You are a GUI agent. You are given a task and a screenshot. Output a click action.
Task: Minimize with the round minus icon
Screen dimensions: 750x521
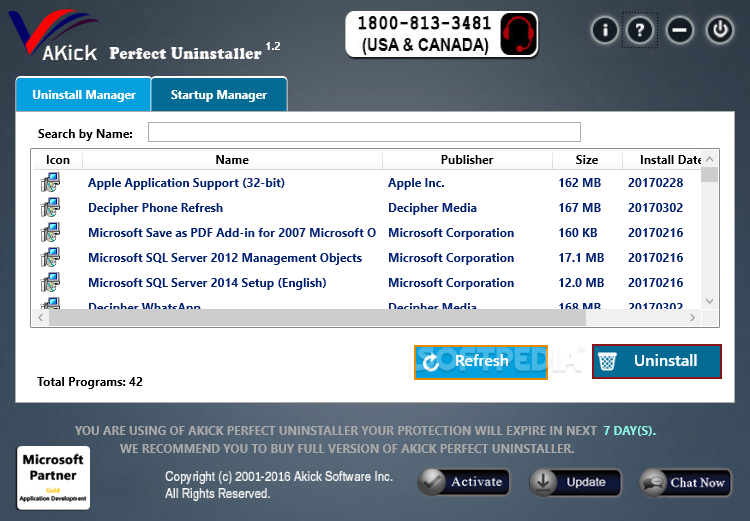click(679, 30)
